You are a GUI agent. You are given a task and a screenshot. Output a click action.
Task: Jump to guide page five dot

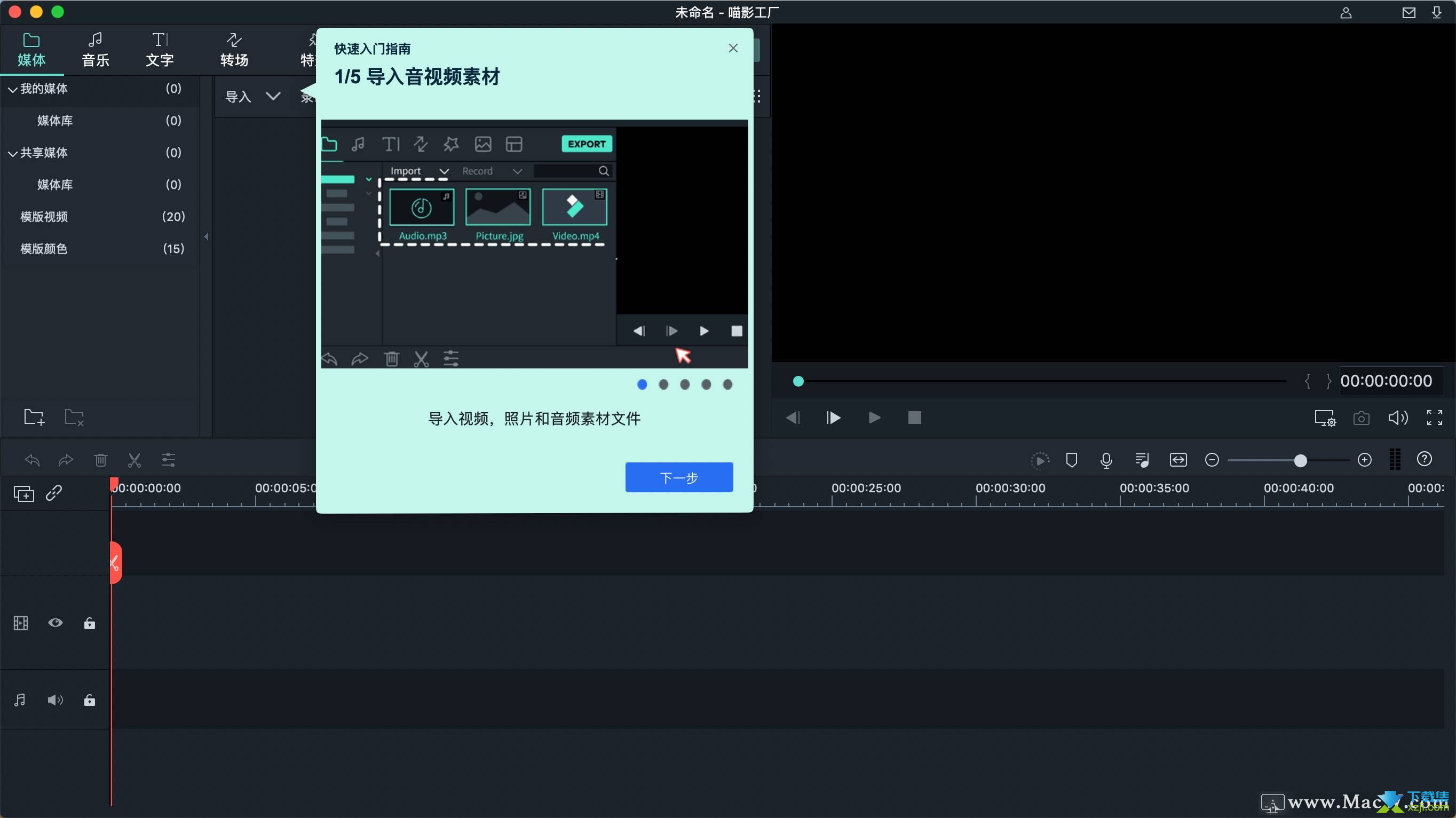(x=727, y=384)
